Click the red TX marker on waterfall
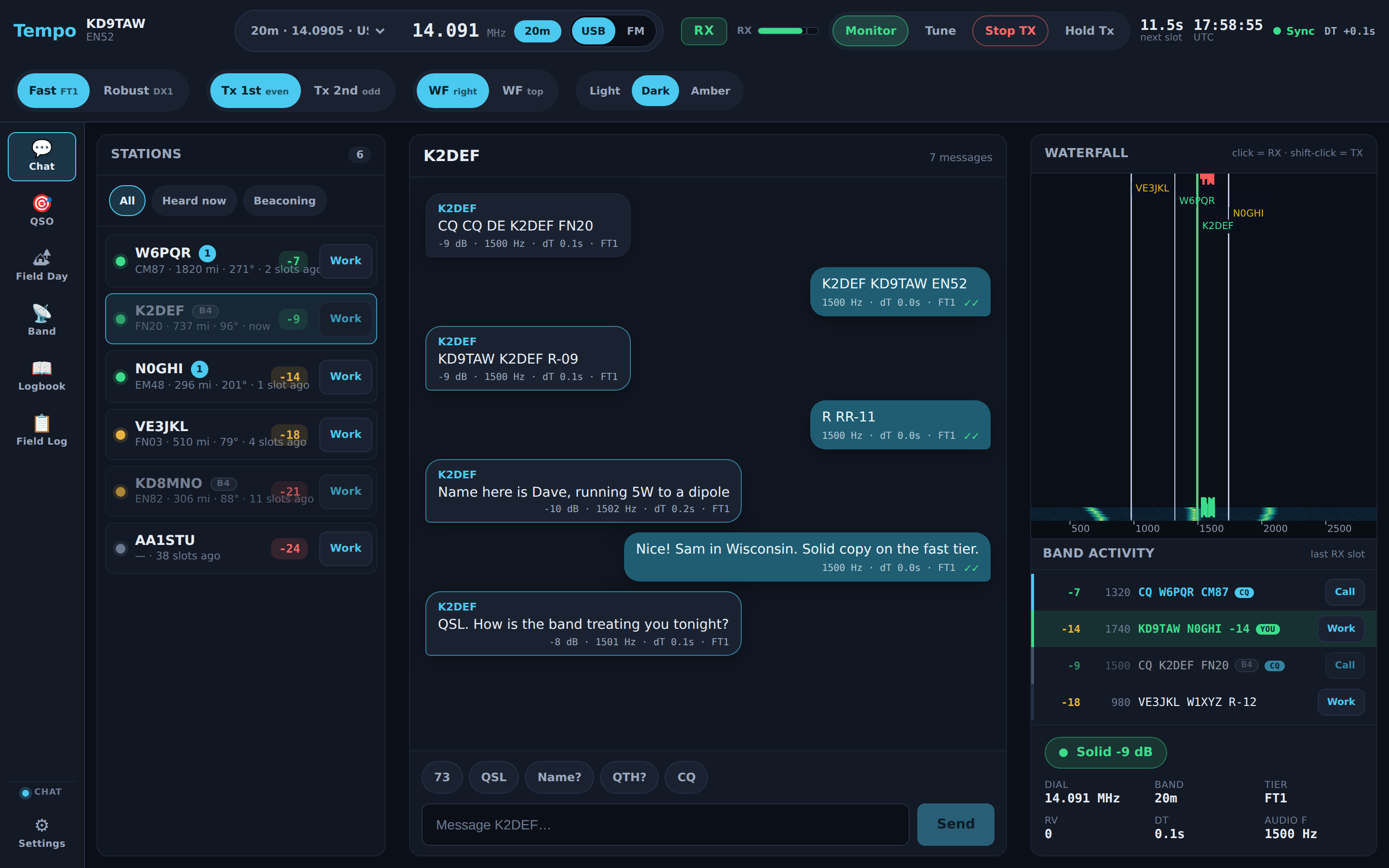The image size is (1389, 868). 1207,179
